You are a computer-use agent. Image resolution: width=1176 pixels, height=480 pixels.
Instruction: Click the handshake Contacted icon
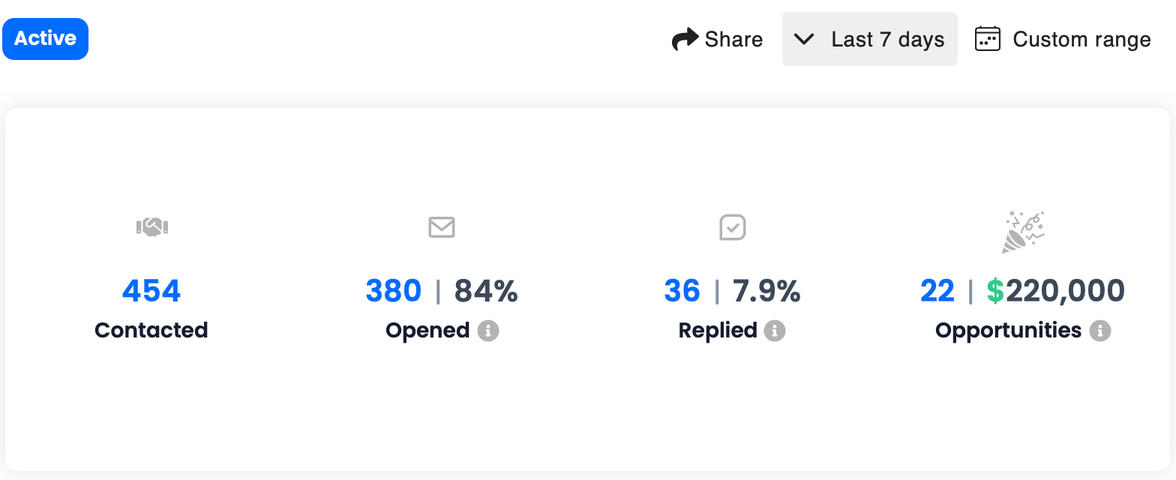(152, 228)
